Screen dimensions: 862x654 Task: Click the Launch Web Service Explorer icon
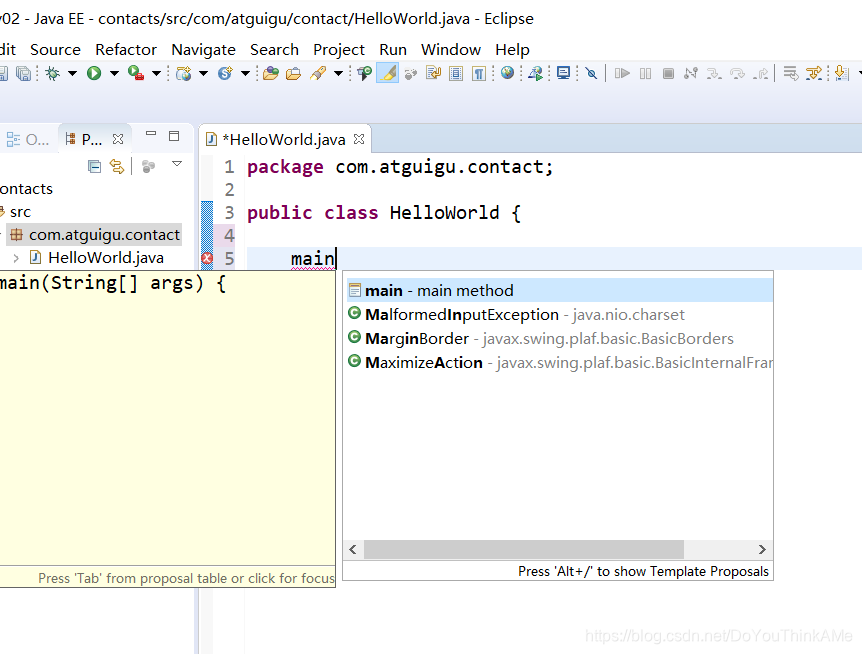(x=535, y=73)
